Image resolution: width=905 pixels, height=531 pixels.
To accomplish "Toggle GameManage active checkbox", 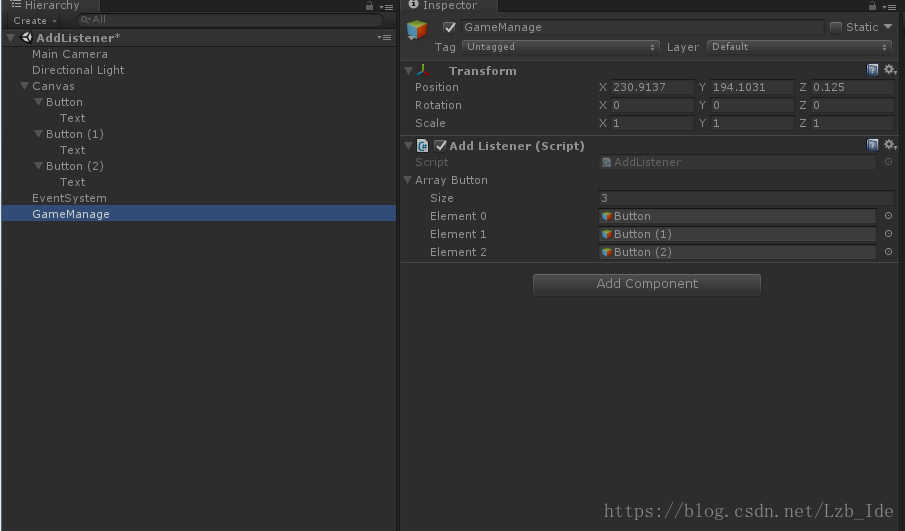I will (x=449, y=27).
